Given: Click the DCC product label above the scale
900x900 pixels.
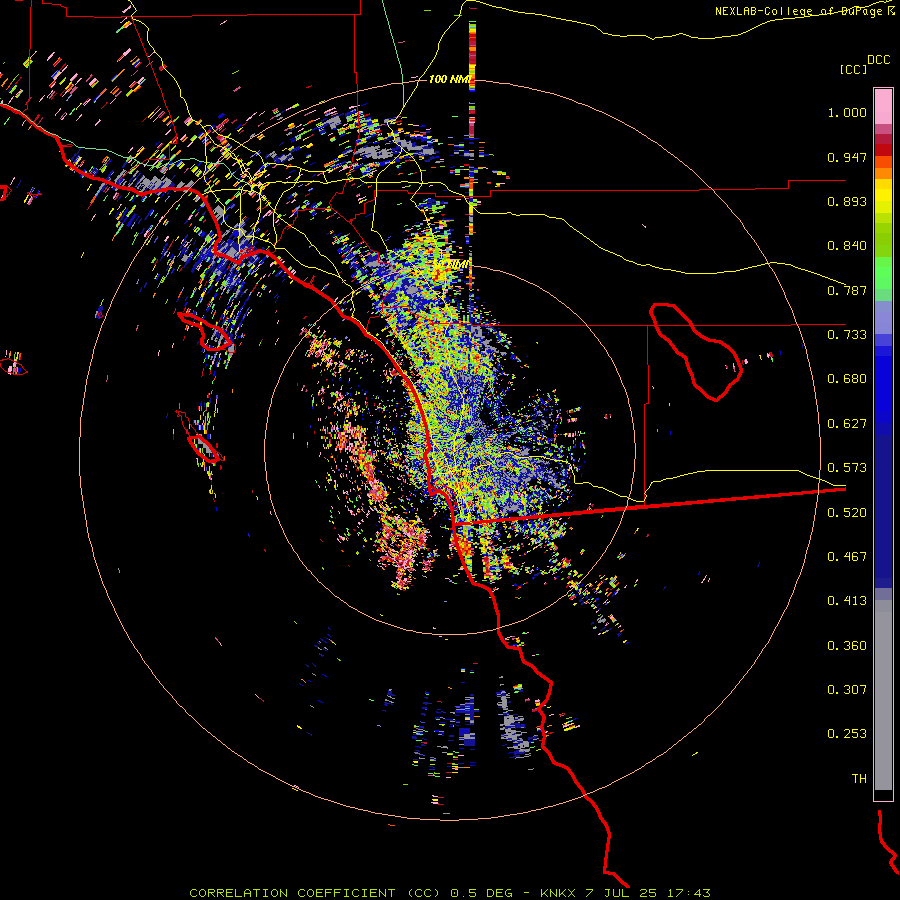Looking at the screenshot, I should (878, 60).
